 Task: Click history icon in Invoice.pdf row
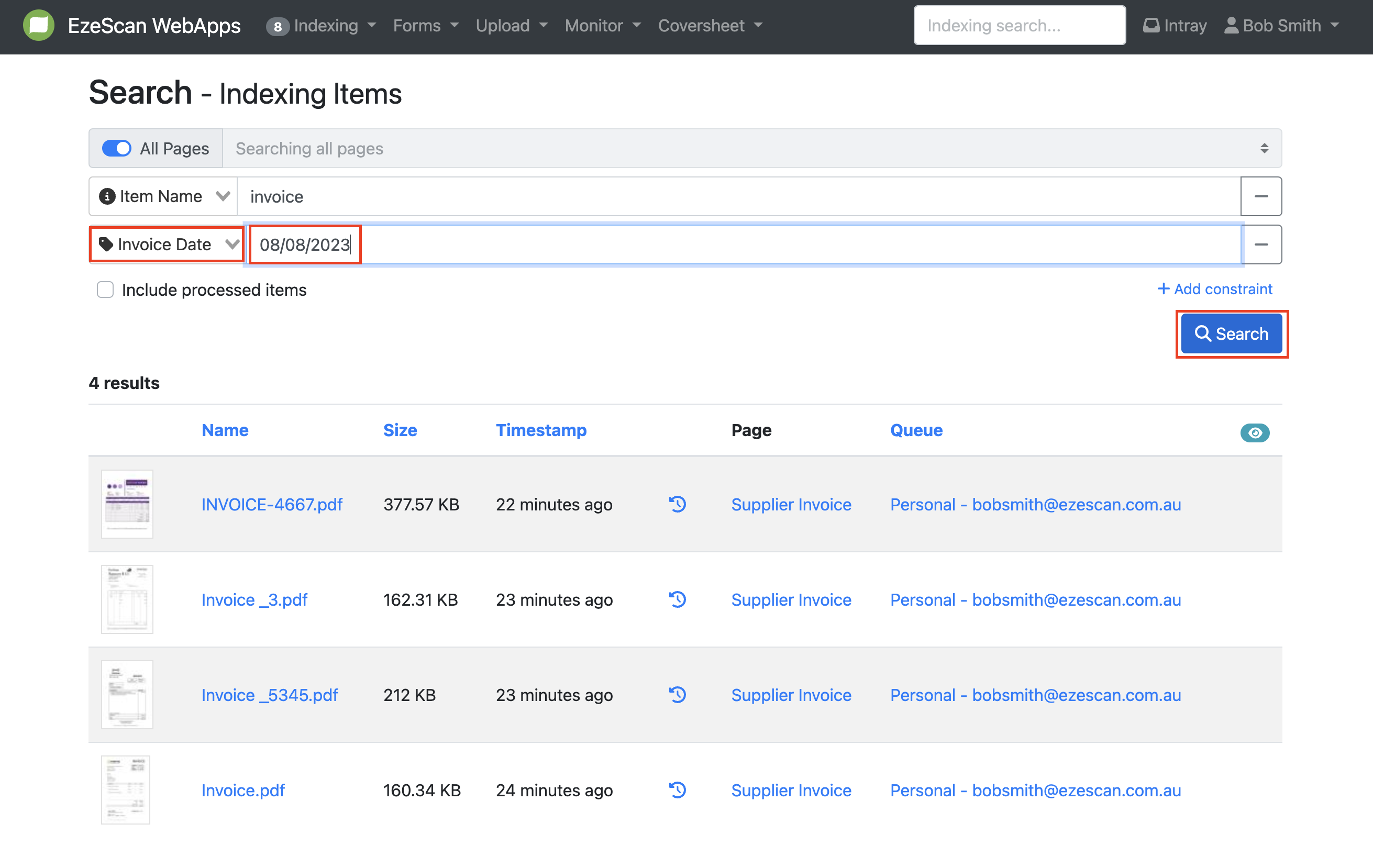pos(678,790)
